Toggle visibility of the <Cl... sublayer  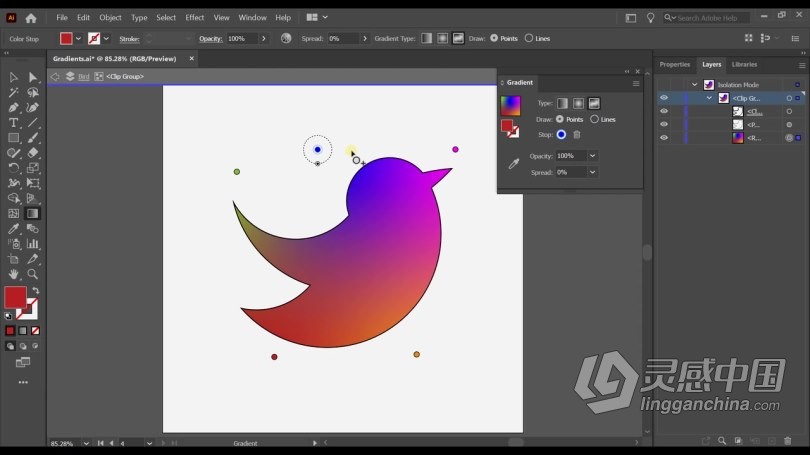pos(664,111)
